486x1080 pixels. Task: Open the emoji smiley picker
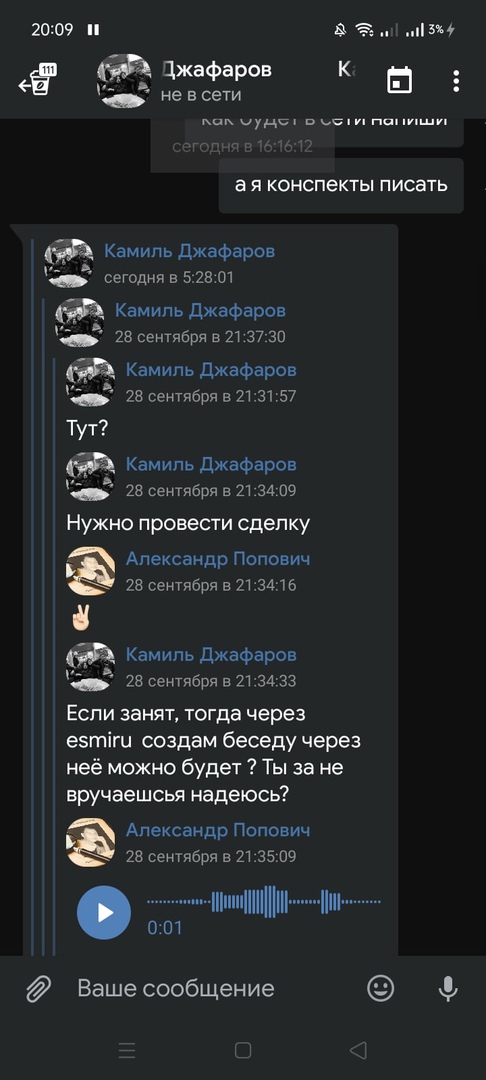380,988
